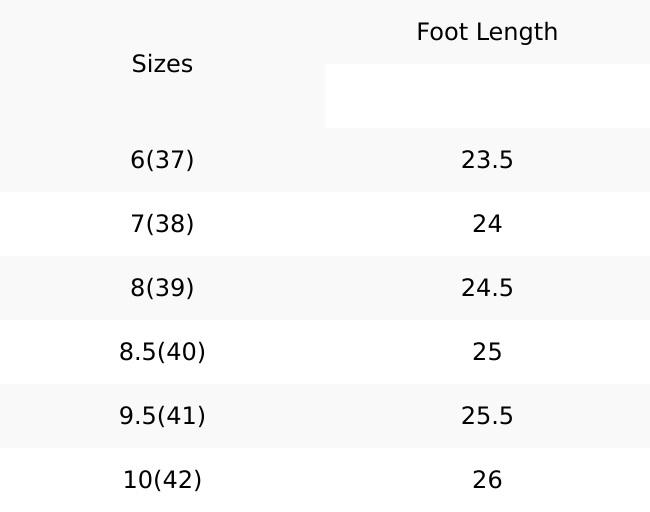Image resolution: width=650 pixels, height=512 pixels.
Task: Click the 23.5 foot length value
Action: point(487,160)
